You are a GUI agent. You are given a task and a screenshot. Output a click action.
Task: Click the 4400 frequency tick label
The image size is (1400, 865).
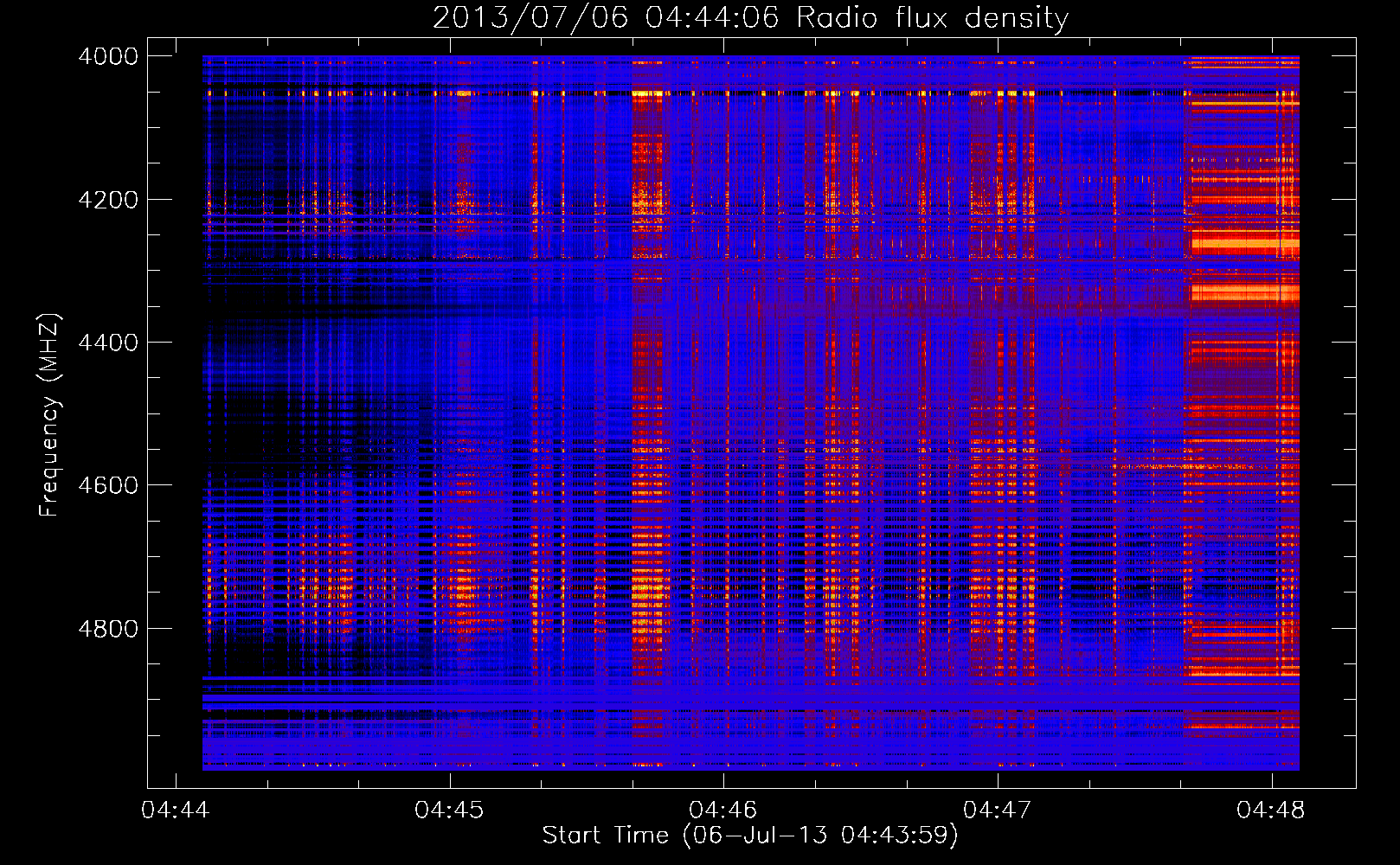click(x=108, y=343)
